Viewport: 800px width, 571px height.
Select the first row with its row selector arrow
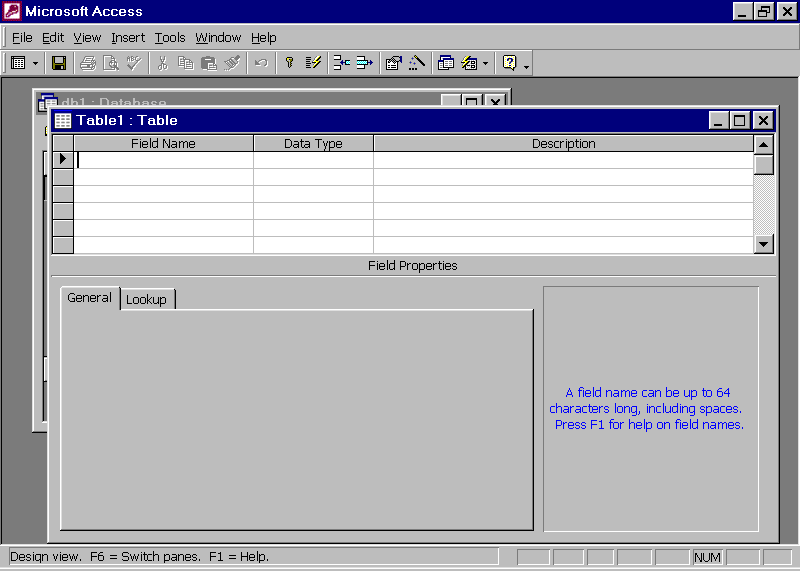click(x=63, y=160)
